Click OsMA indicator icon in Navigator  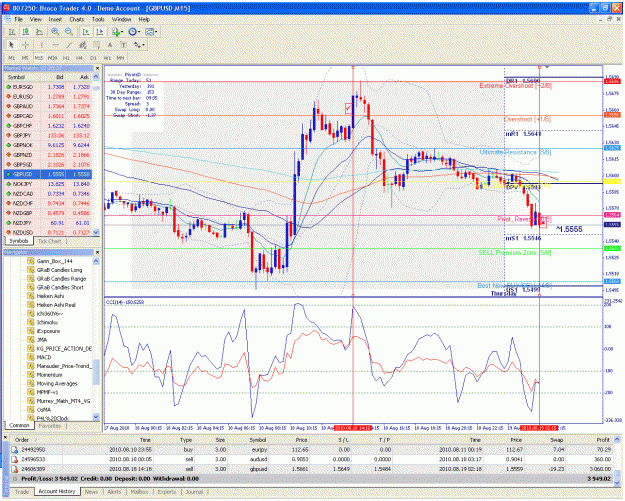(x=31, y=409)
